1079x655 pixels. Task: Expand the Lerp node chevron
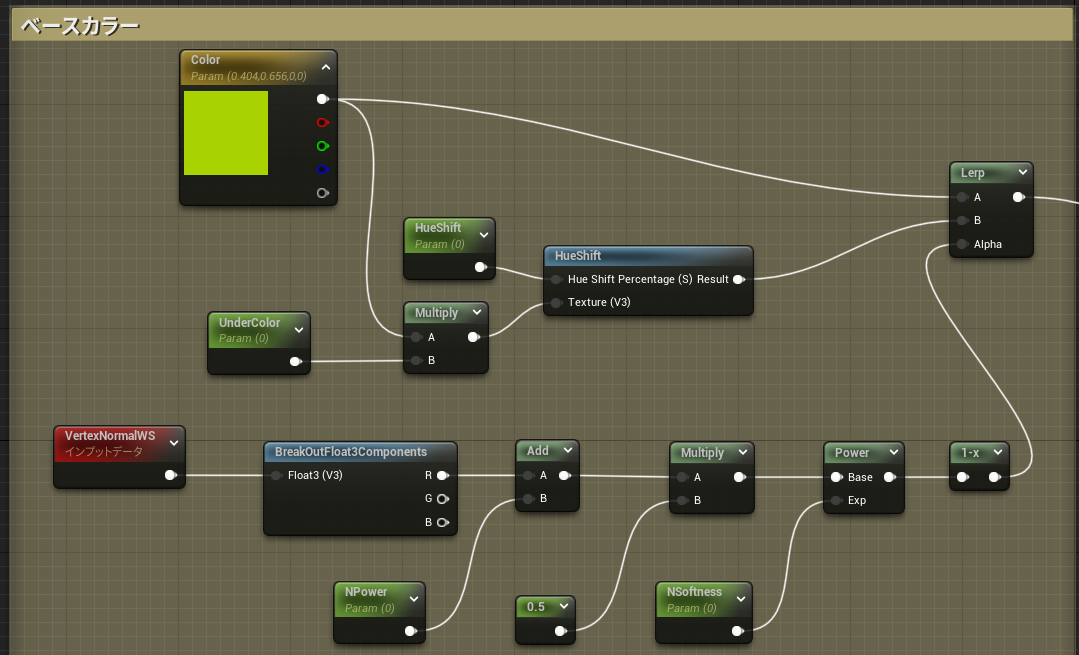(x=1023, y=172)
